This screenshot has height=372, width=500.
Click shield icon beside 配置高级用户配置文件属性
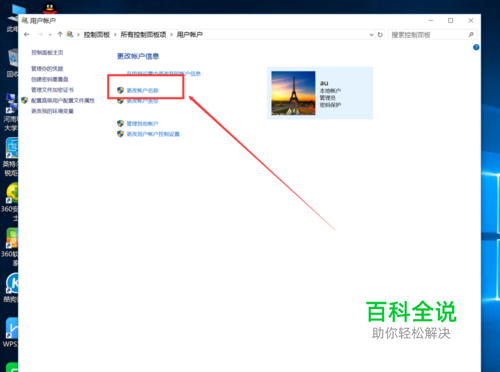click(24, 100)
